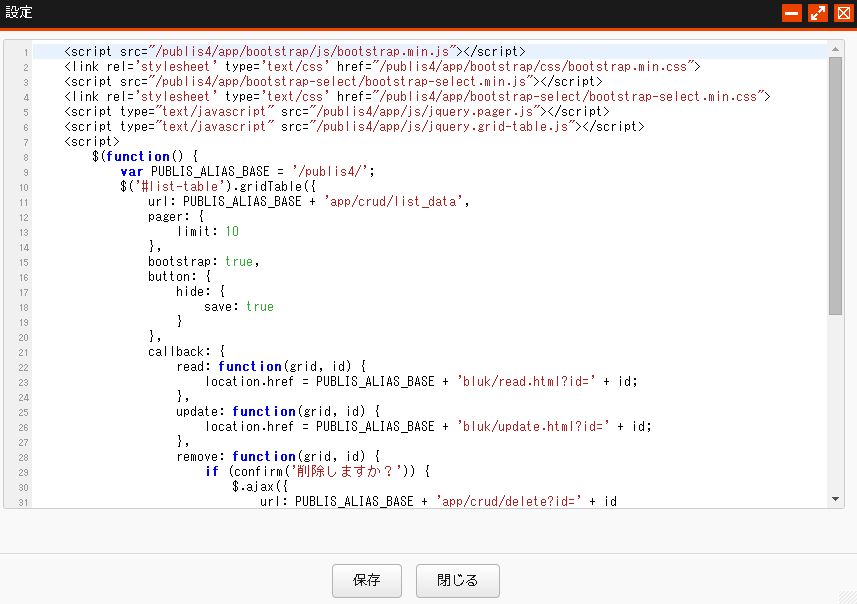Click the 'bluk/read.html?id=' line
Screen dimensions: 857x604
(421, 382)
